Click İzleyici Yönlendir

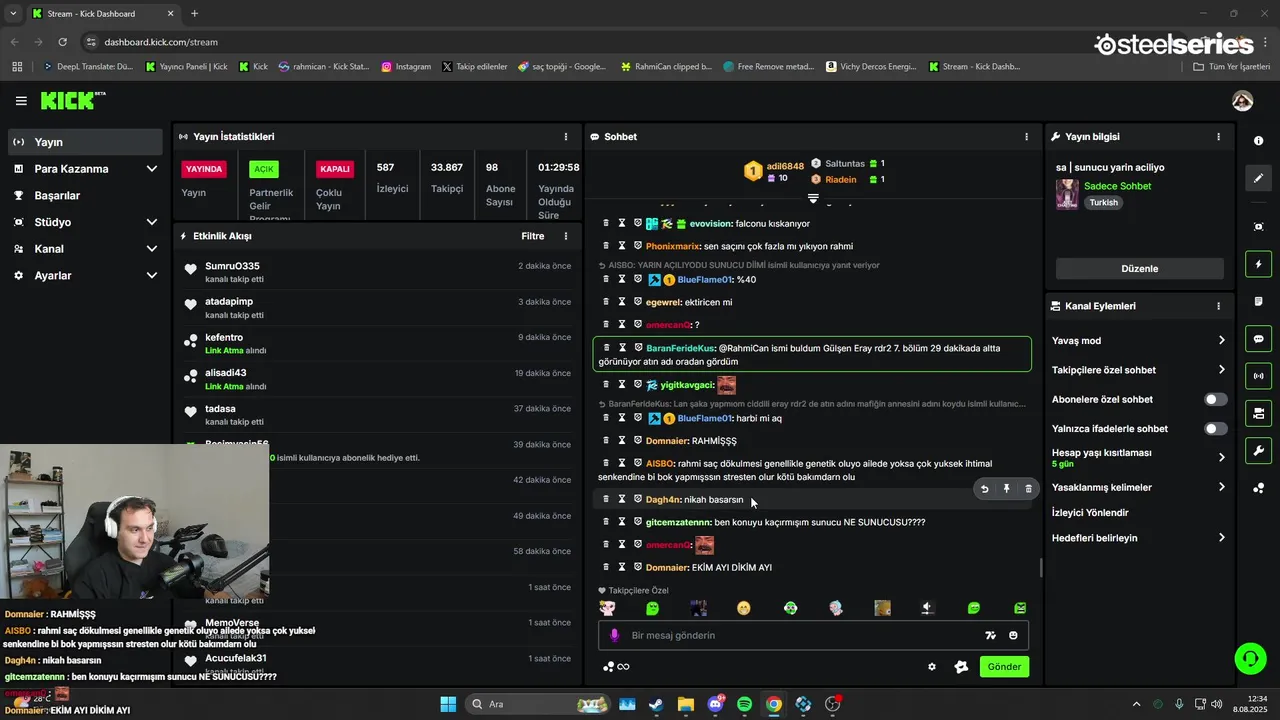coord(1090,512)
